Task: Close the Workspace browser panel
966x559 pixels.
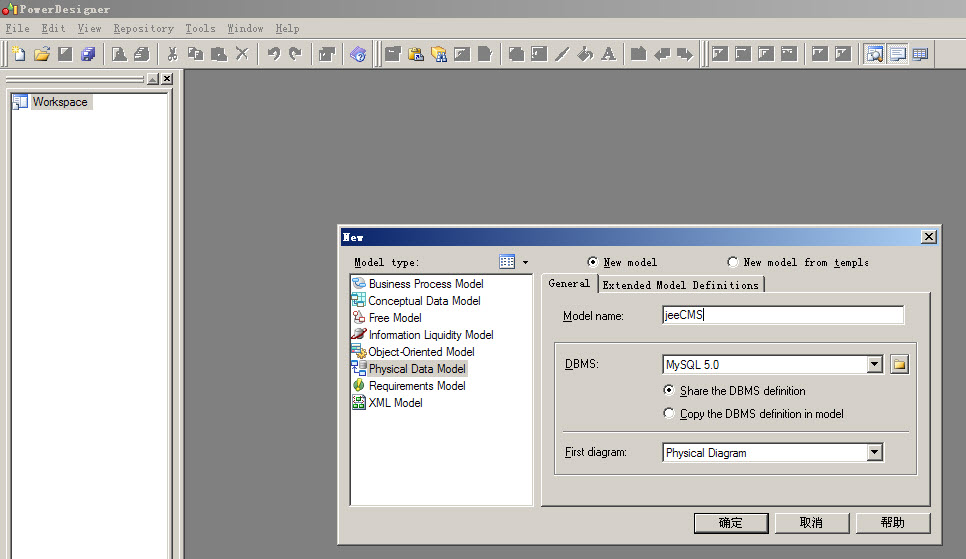Action: click(167, 79)
